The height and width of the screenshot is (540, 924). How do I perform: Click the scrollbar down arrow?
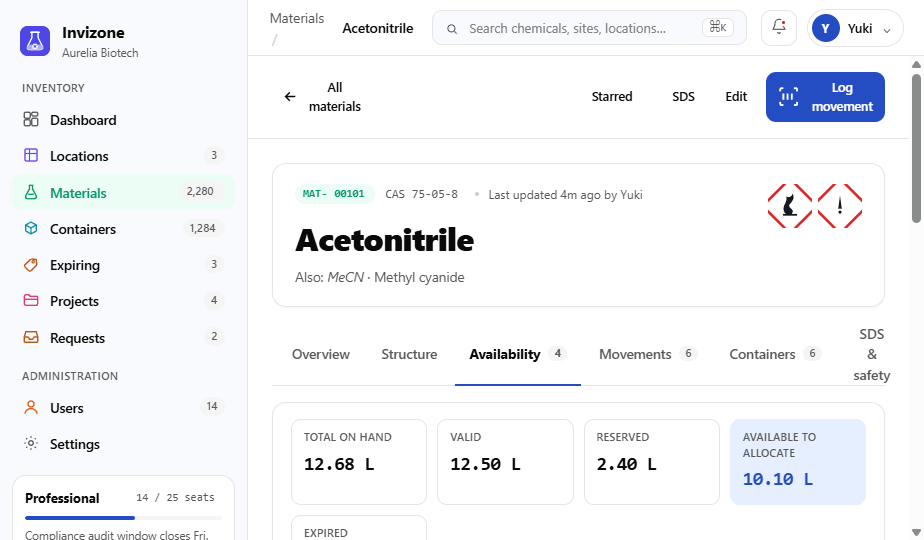tap(916, 532)
